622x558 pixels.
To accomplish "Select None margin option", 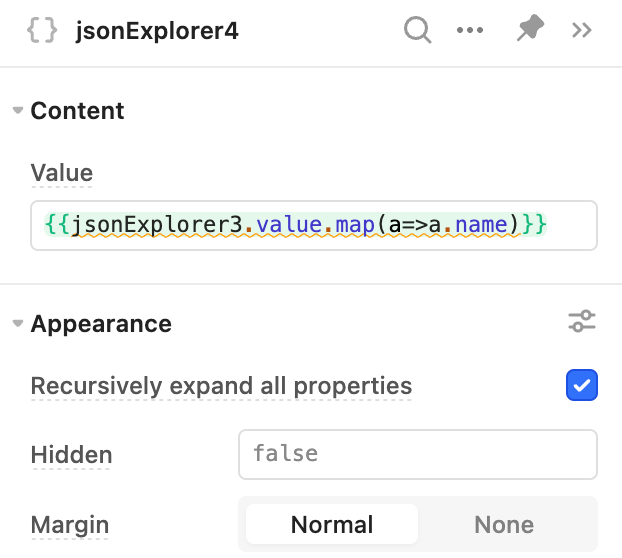I will click(x=504, y=524).
